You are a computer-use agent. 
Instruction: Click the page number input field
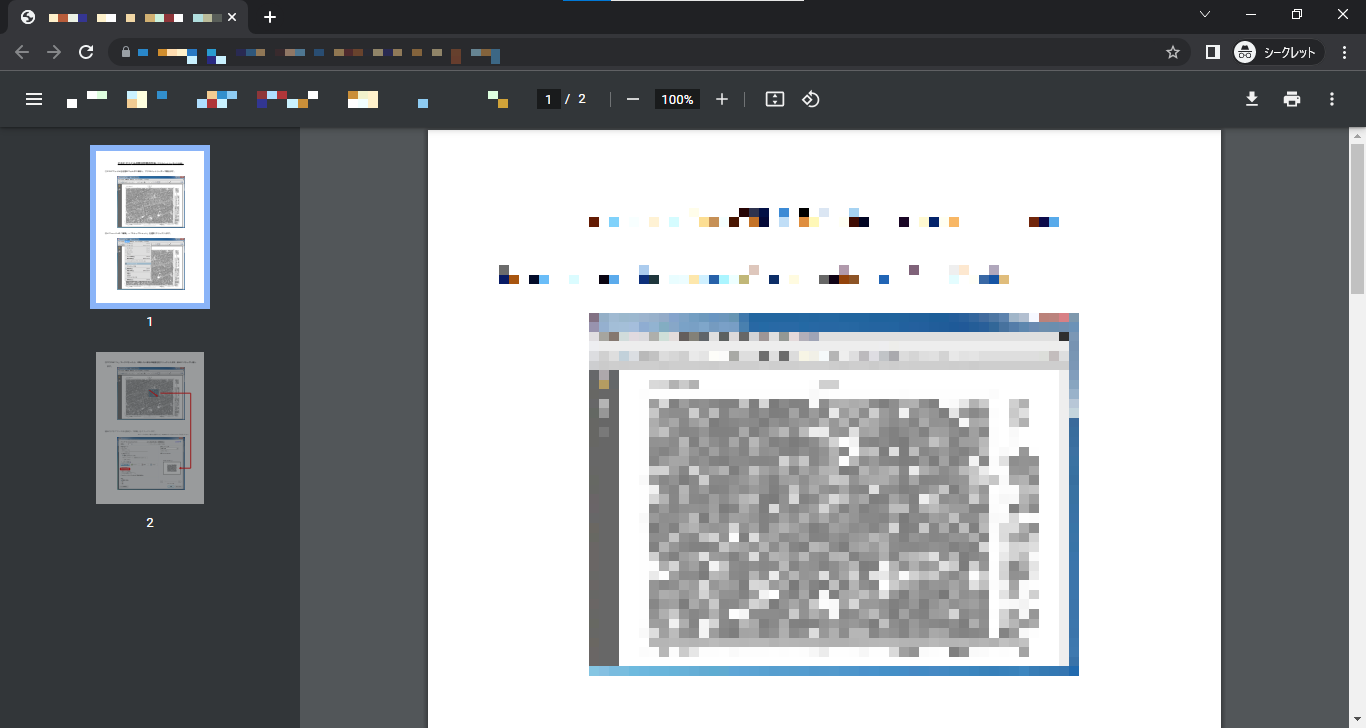coord(548,99)
